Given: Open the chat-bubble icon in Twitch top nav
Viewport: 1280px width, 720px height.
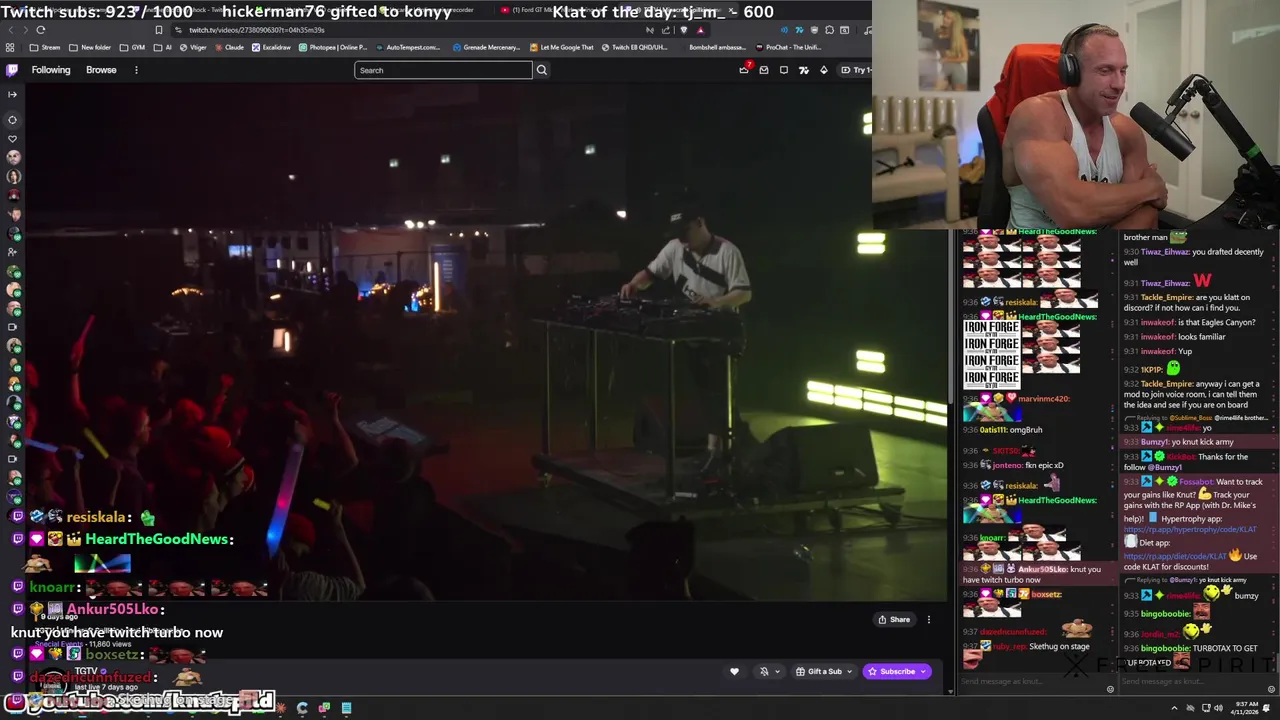Looking at the screenshot, I should [784, 70].
